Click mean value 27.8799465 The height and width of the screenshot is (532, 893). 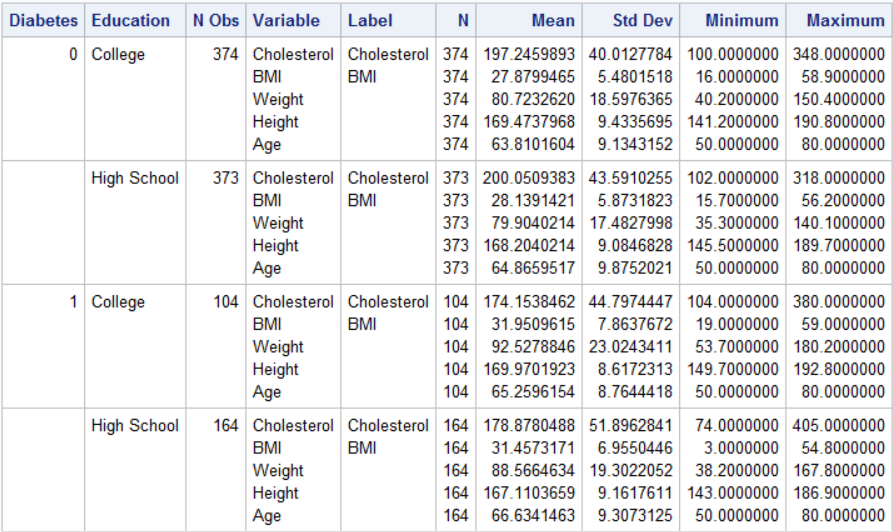533,77
